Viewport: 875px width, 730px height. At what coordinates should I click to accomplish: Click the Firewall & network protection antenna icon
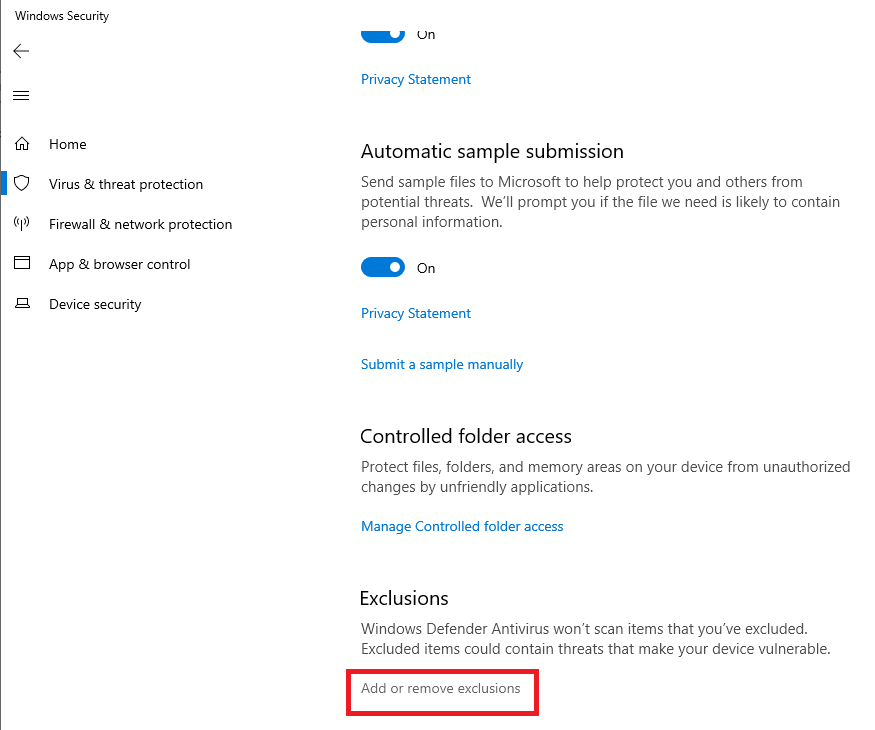[21, 224]
